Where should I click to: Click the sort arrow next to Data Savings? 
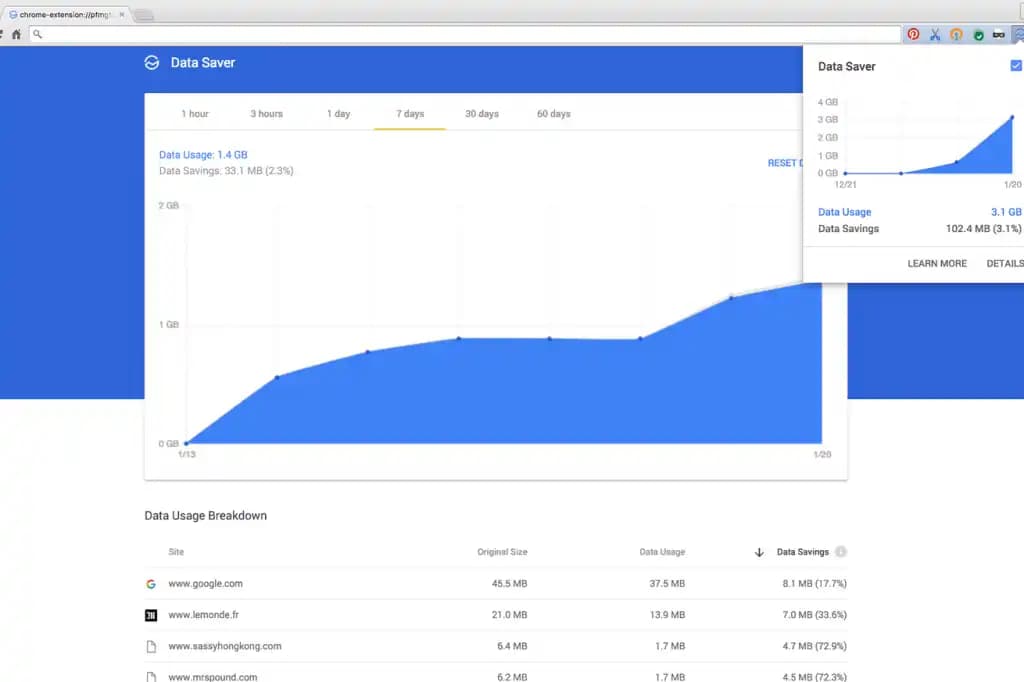759,552
